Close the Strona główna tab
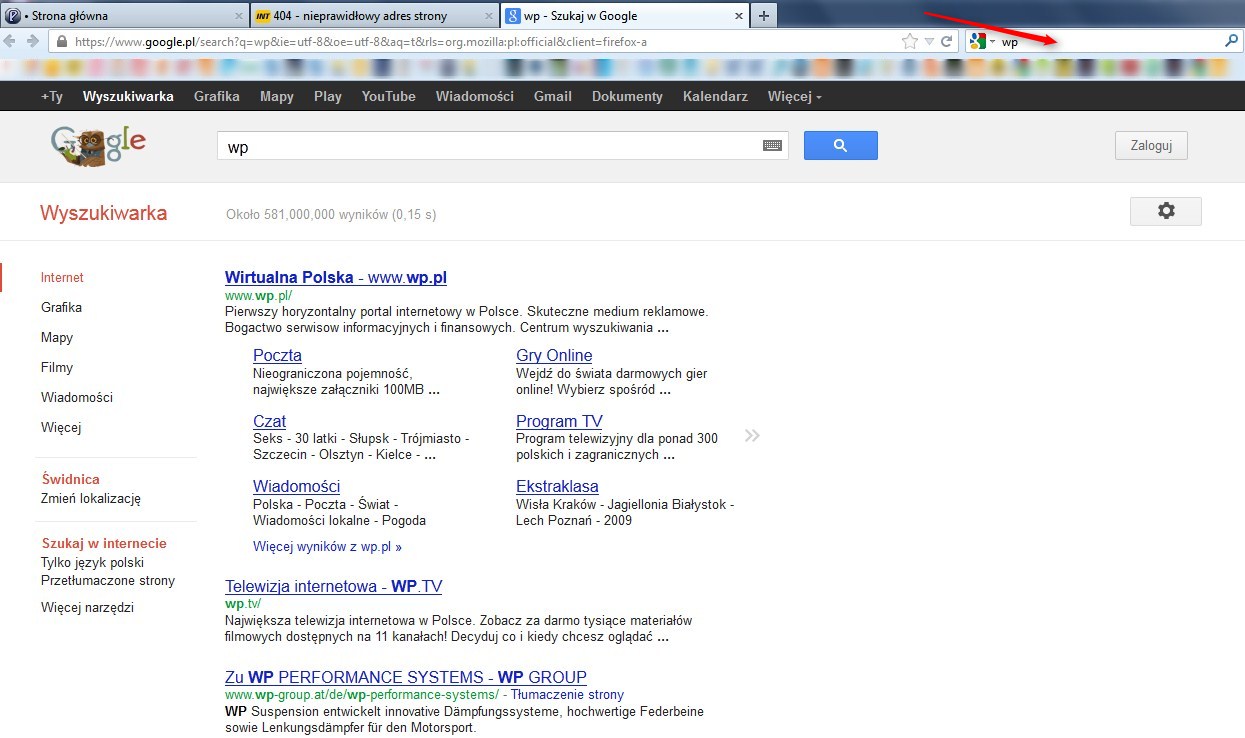This screenshot has height=738, width=1245. tap(238, 16)
